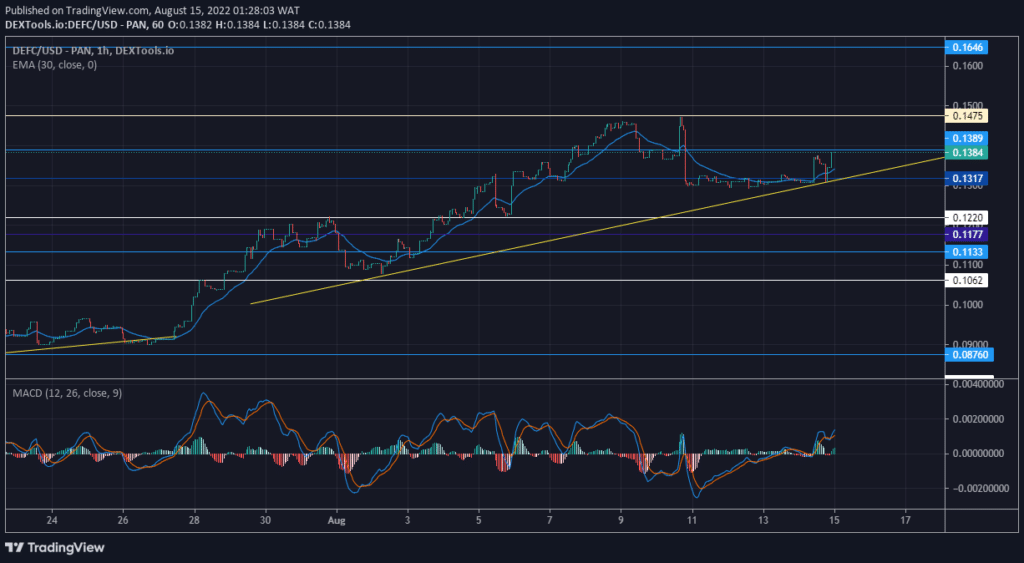Viewport: 1024px width, 563px height.
Task: Select the MACD (12, 26, close, 9) legend
Action: pyautogui.click(x=67, y=393)
